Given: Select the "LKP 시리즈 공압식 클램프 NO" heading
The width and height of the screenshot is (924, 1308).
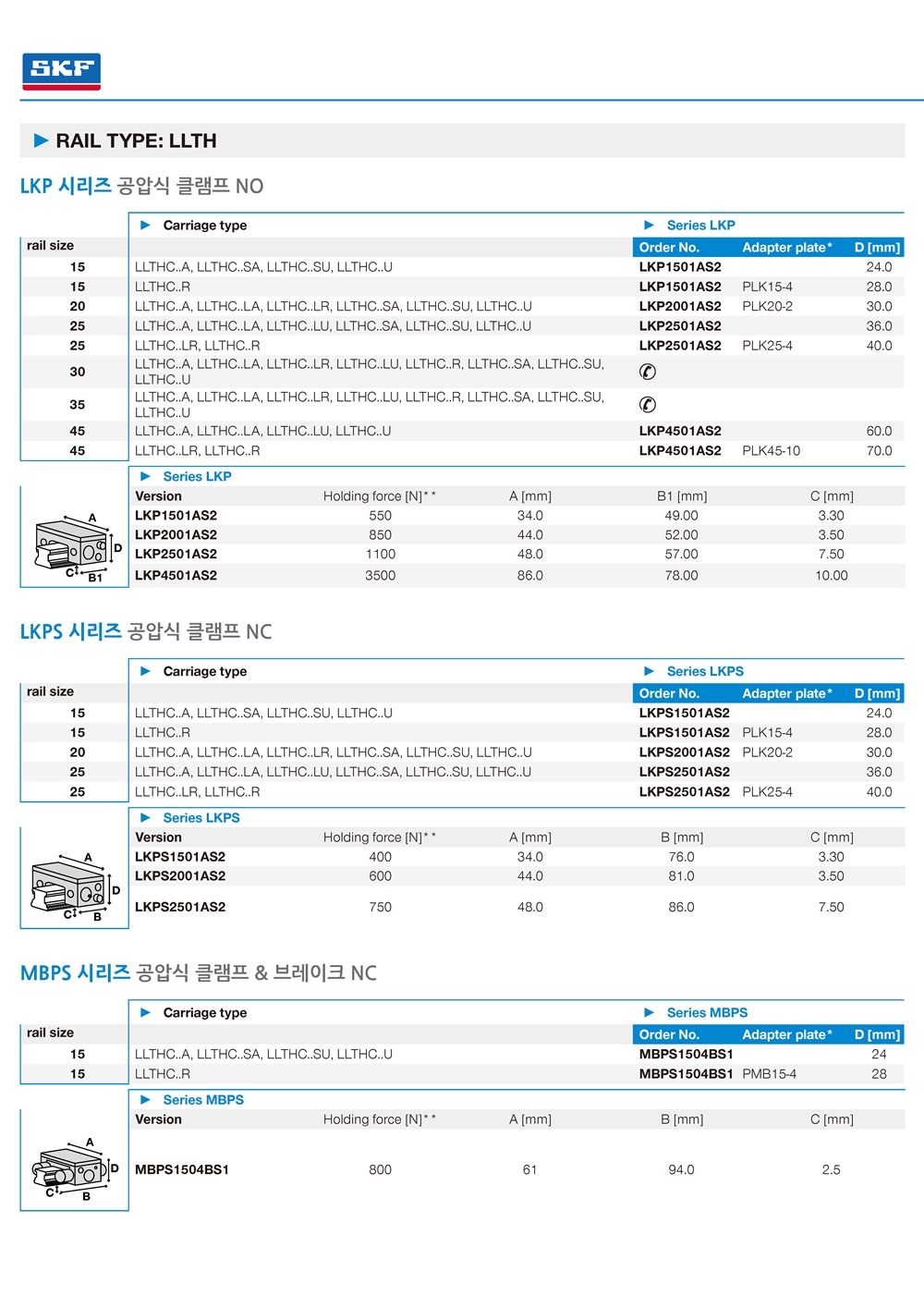Looking at the screenshot, I should pos(142,186).
